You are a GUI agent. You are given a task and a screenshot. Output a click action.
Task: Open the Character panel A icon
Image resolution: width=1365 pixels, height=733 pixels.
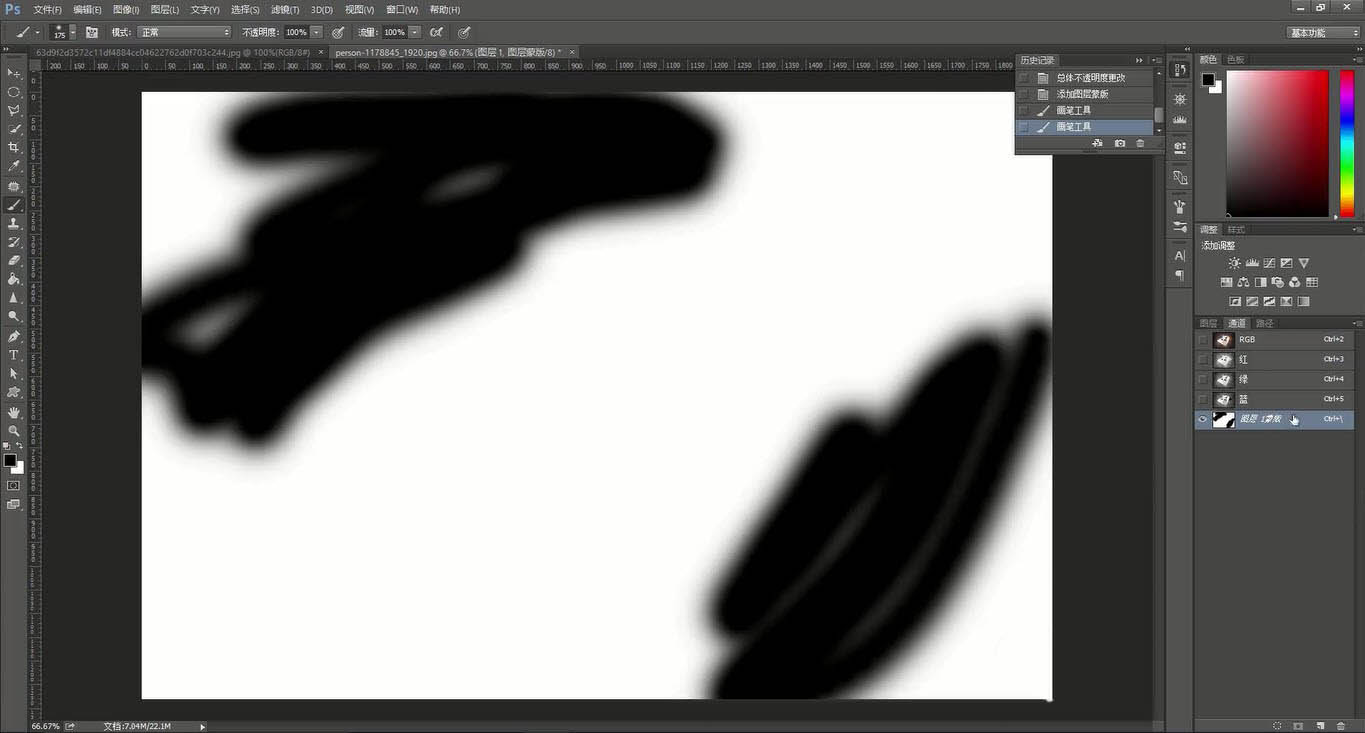tap(1180, 256)
